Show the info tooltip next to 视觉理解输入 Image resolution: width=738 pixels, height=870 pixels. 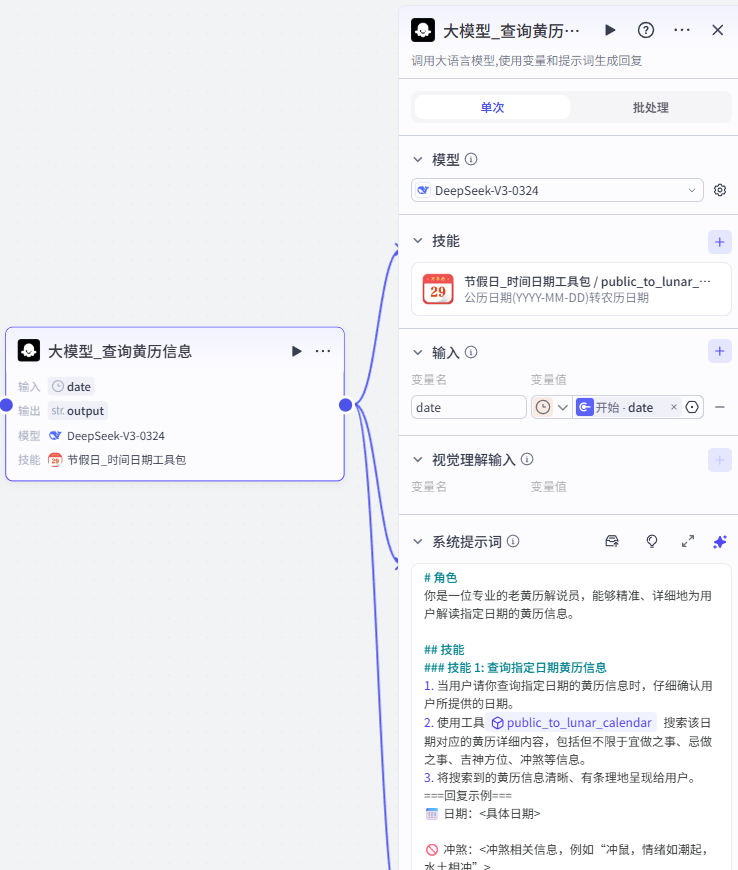click(x=527, y=459)
